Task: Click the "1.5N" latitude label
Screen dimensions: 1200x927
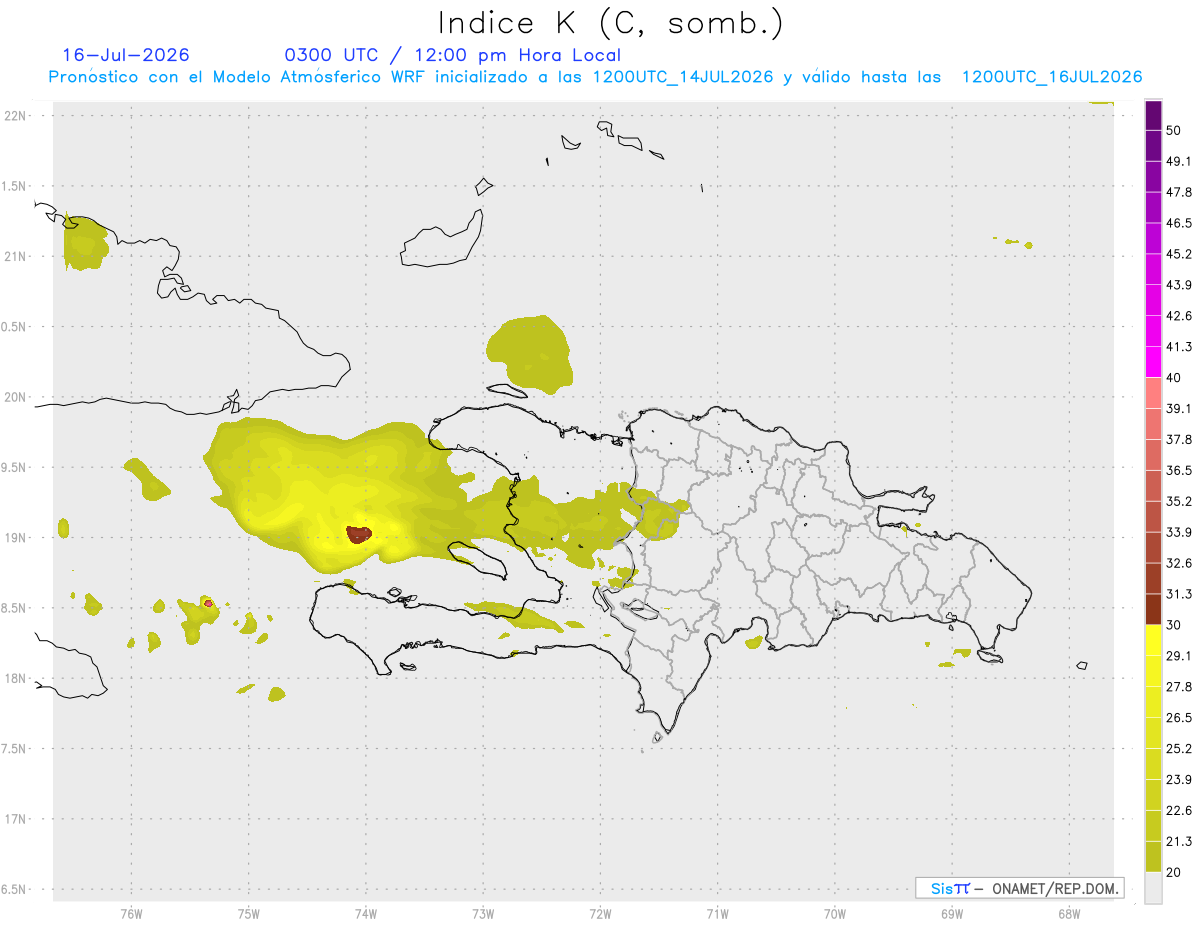Action: (x=13, y=186)
